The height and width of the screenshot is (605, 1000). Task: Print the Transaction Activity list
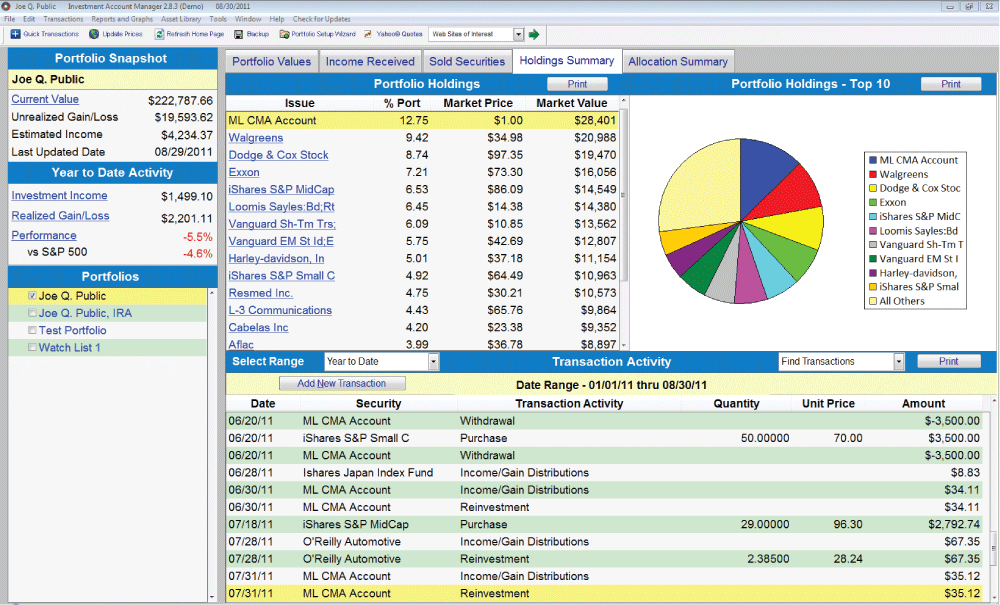tap(948, 361)
